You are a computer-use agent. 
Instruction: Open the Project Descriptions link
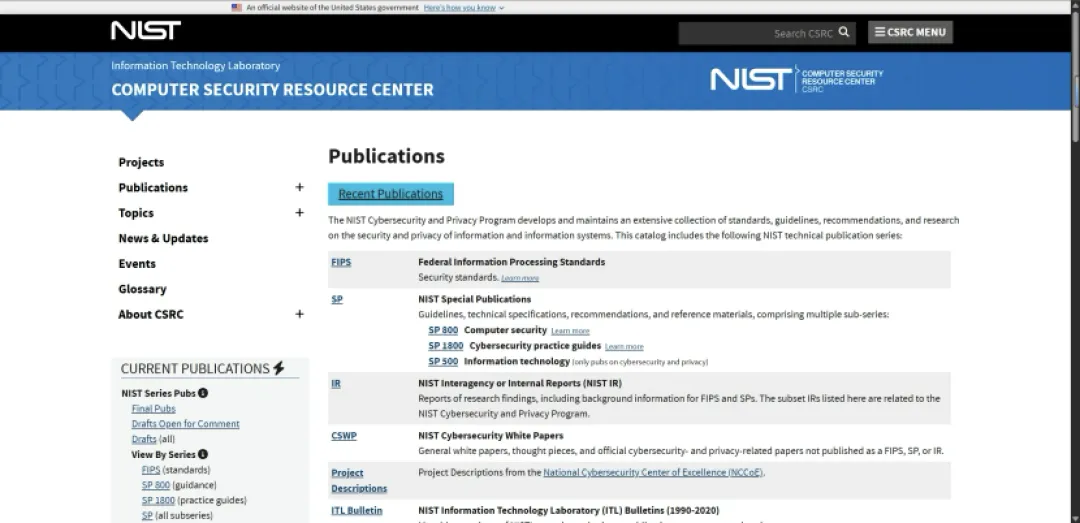(x=359, y=480)
